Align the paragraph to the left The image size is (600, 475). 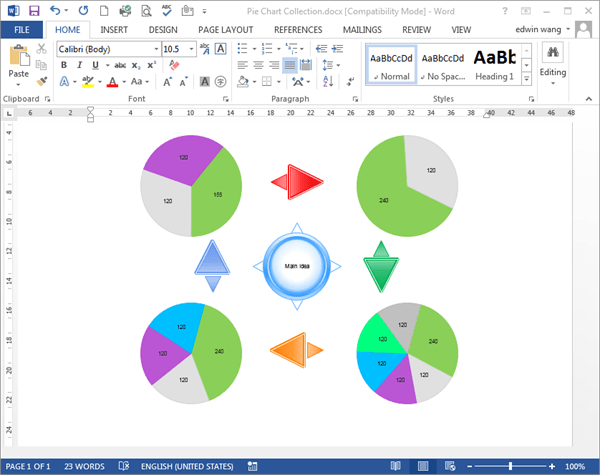point(242,65)
